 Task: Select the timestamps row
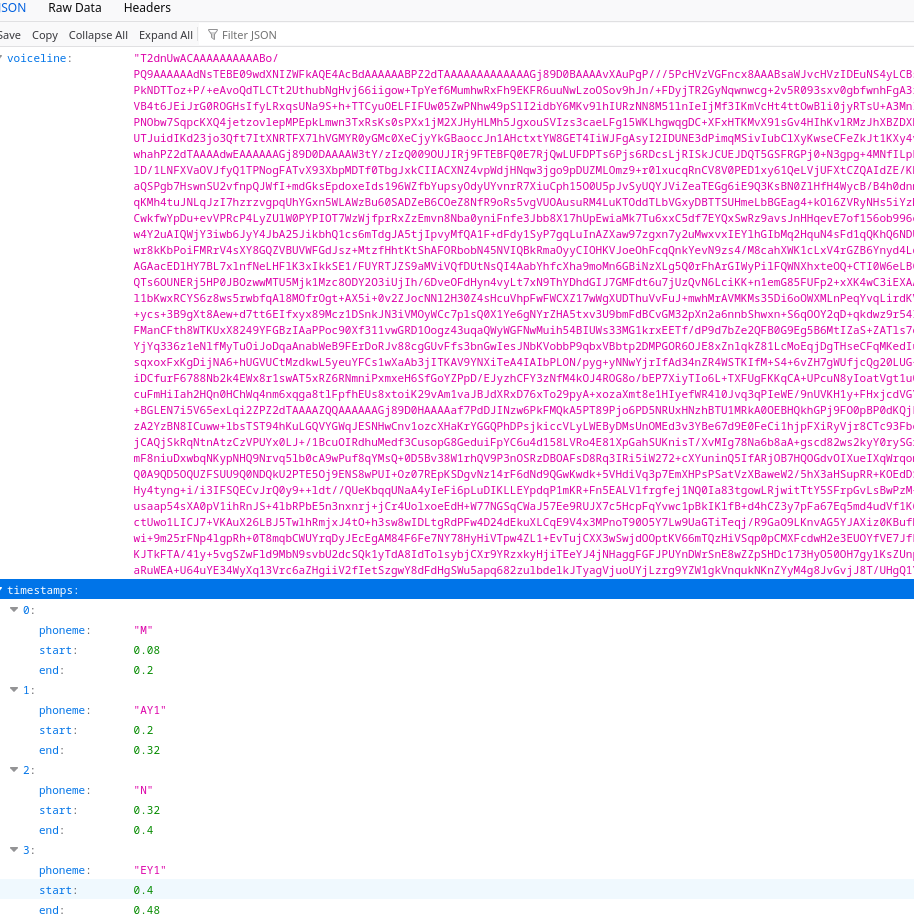point(457,590)
